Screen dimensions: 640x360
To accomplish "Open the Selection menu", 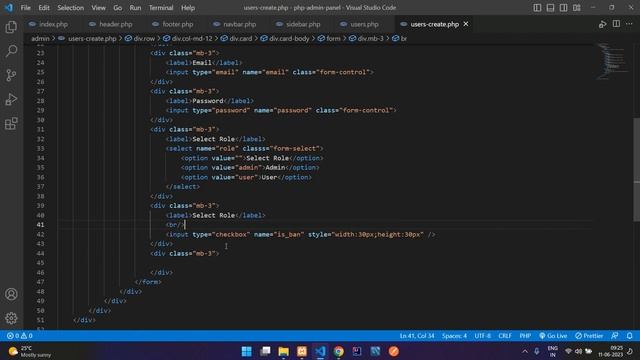I will pyautogui.click(x=70, y=8).
